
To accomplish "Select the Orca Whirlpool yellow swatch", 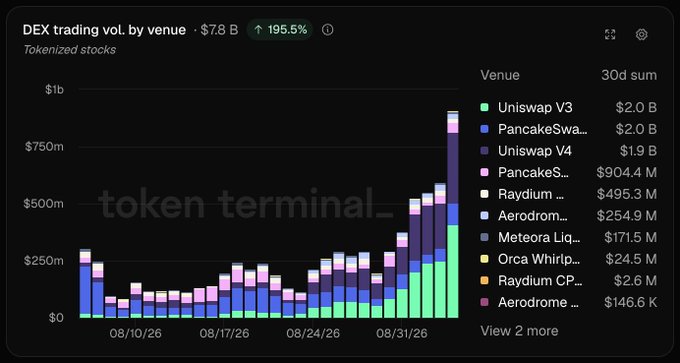I will tap(484, 259).
